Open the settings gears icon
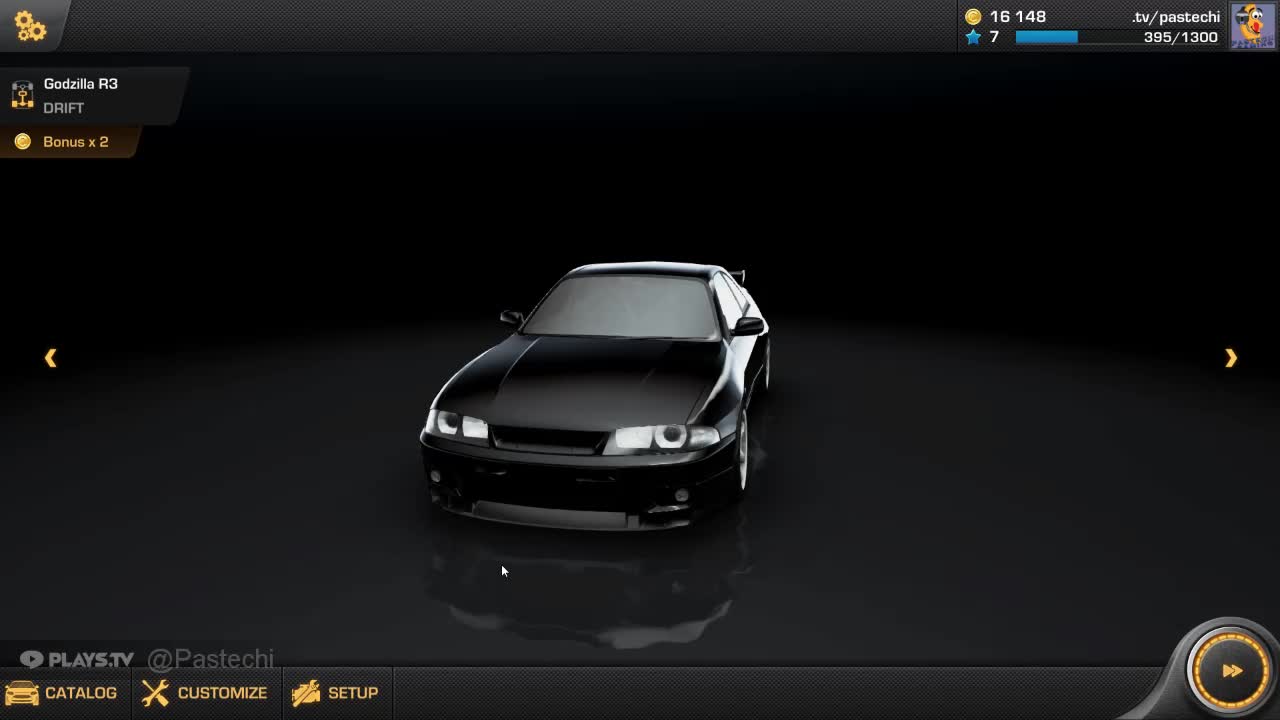The image size is (1280, 720). point(30,27)
